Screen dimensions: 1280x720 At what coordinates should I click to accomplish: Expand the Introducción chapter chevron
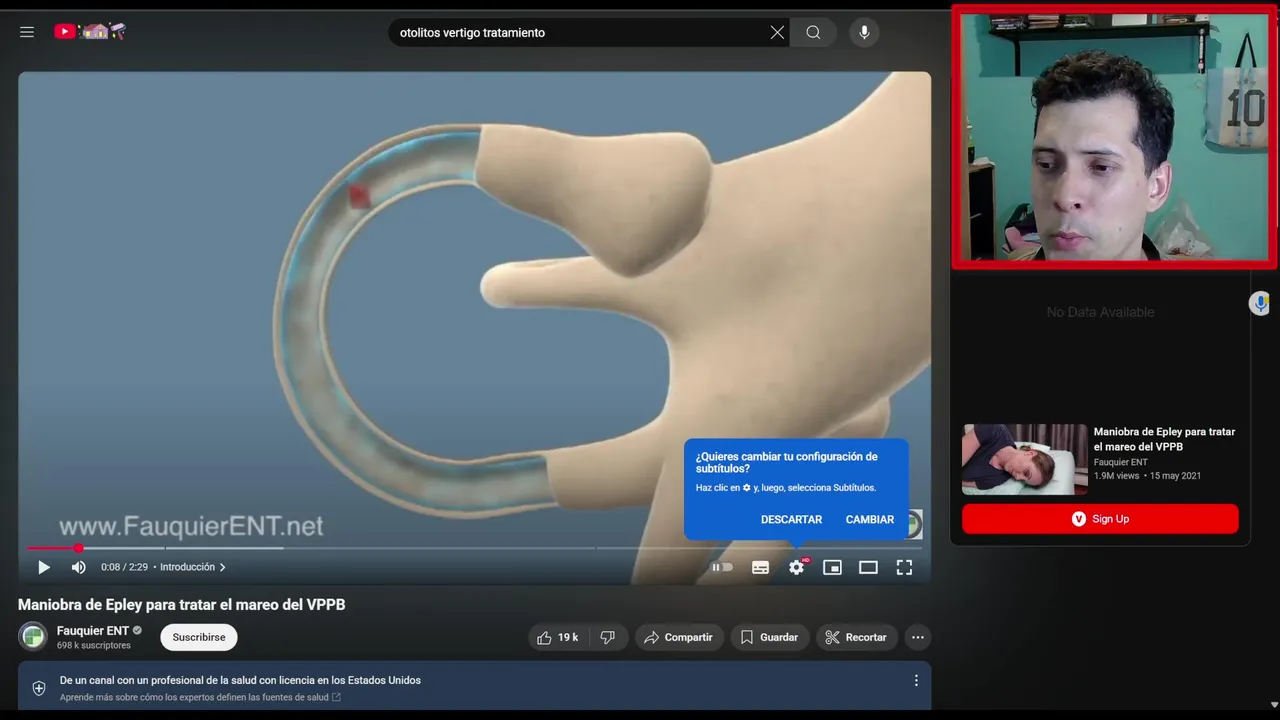[x=222, y=567]
